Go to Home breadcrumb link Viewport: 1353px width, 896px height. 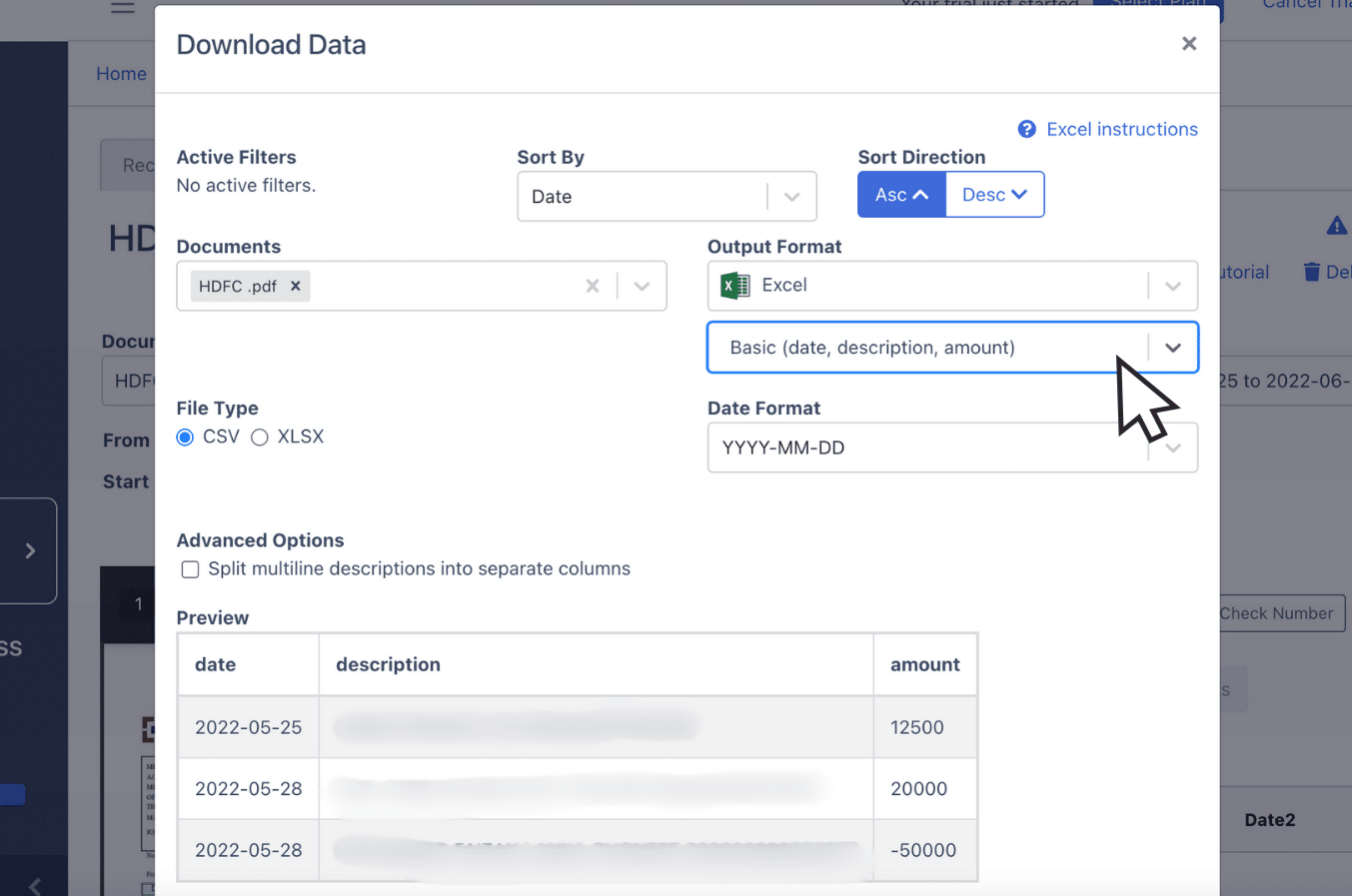click(x=121, y=74)
